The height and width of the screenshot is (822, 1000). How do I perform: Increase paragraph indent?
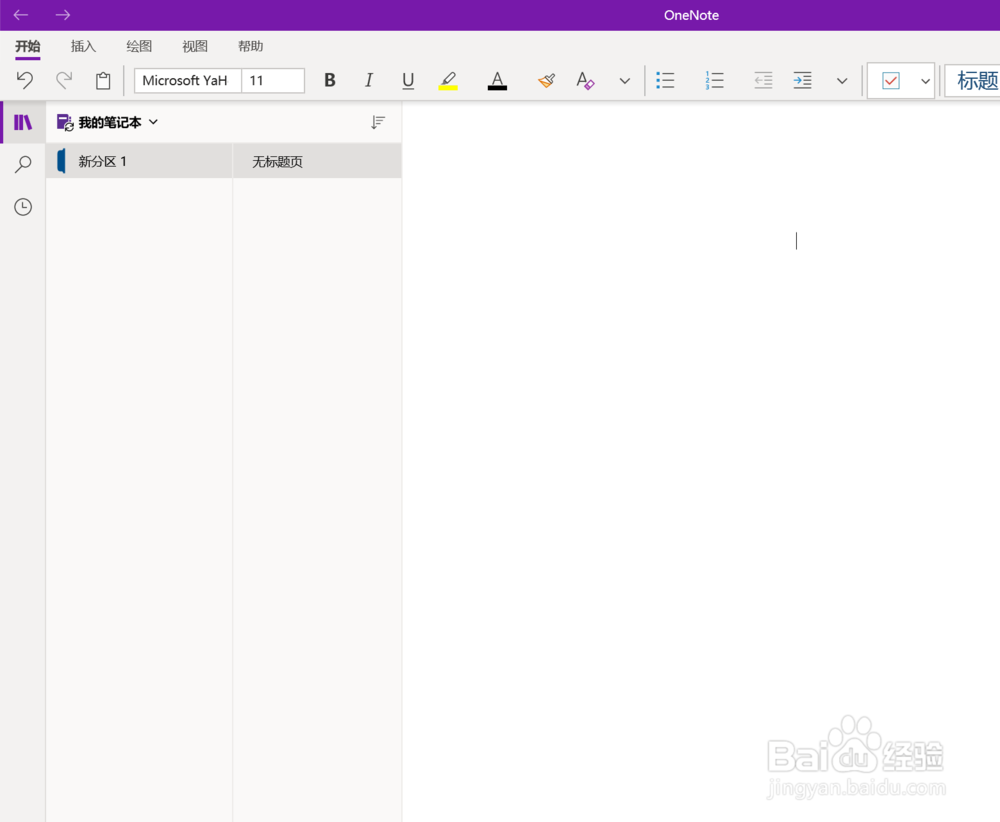tap(802, 80)
